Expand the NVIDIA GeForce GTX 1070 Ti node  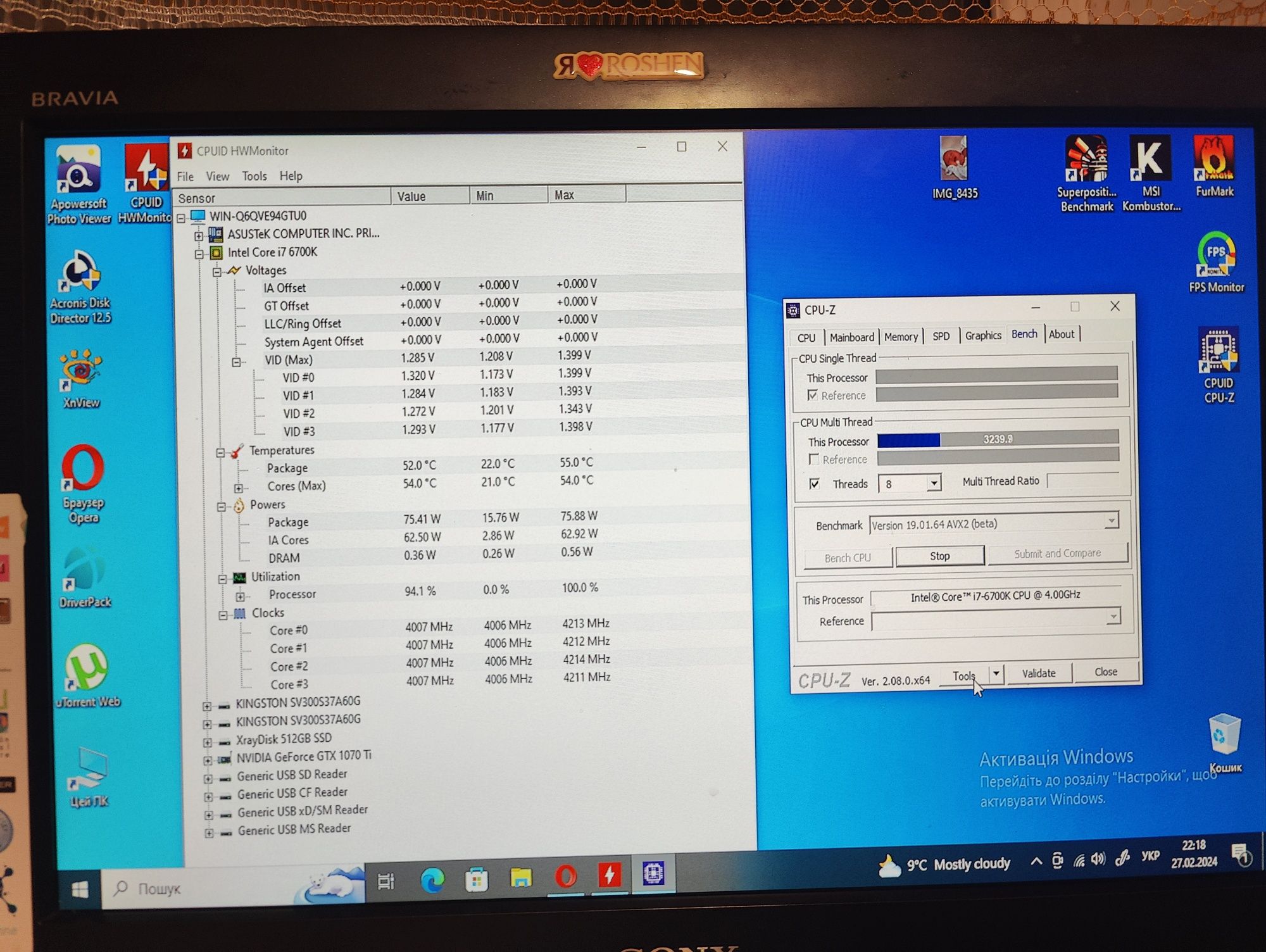click(x=208, y=760)
